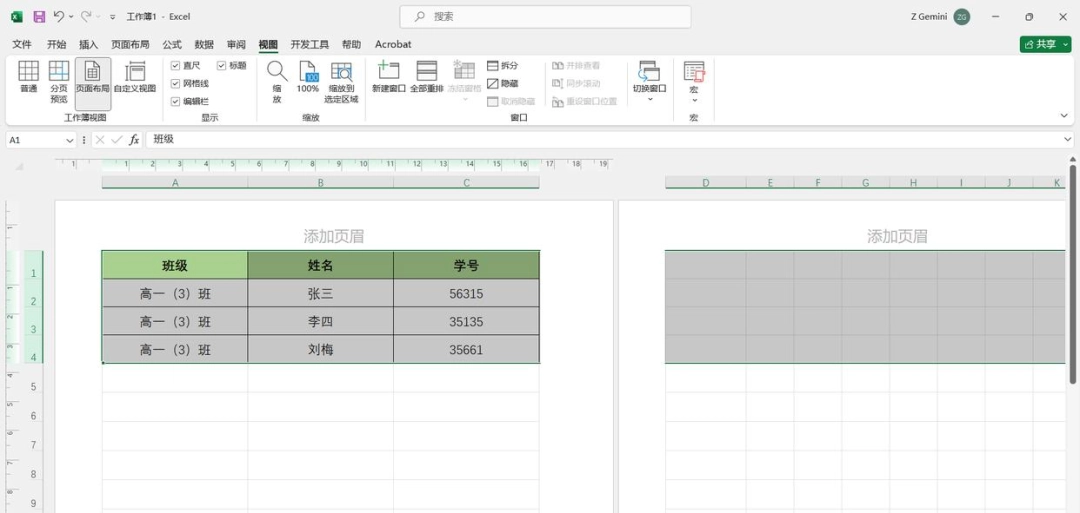Click the formula bar input showing 班级

click(x=605, y=140)
